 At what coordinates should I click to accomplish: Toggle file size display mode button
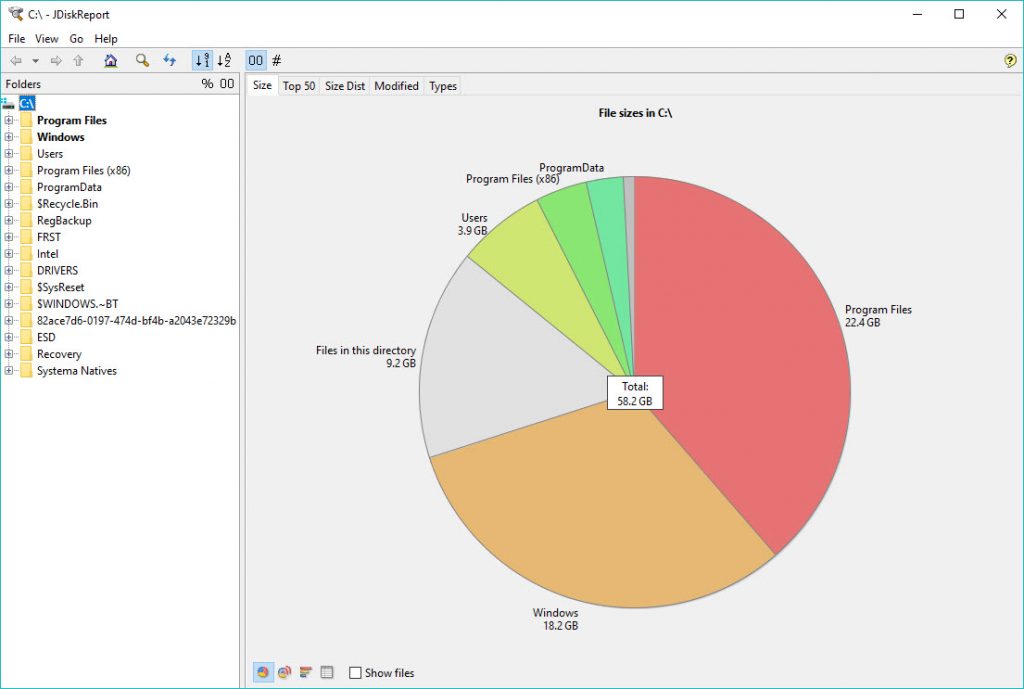coord(255,61)
